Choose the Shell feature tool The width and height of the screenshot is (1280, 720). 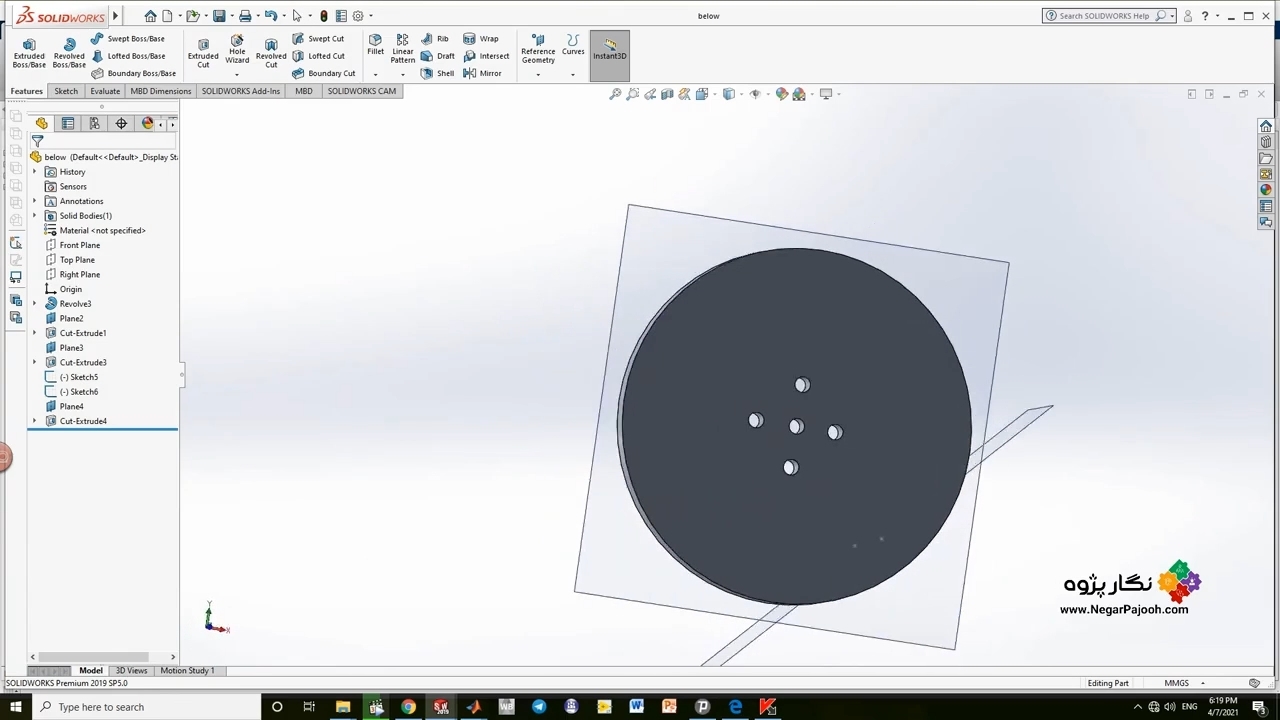click(438, 73)
